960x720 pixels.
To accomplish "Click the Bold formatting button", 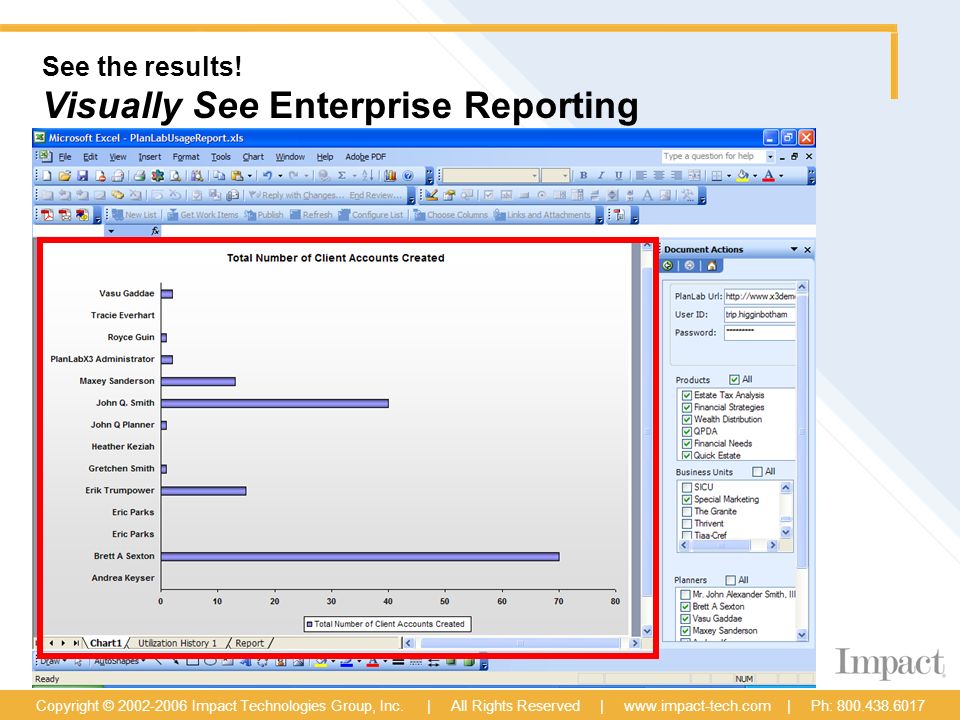I will point(583,176).
